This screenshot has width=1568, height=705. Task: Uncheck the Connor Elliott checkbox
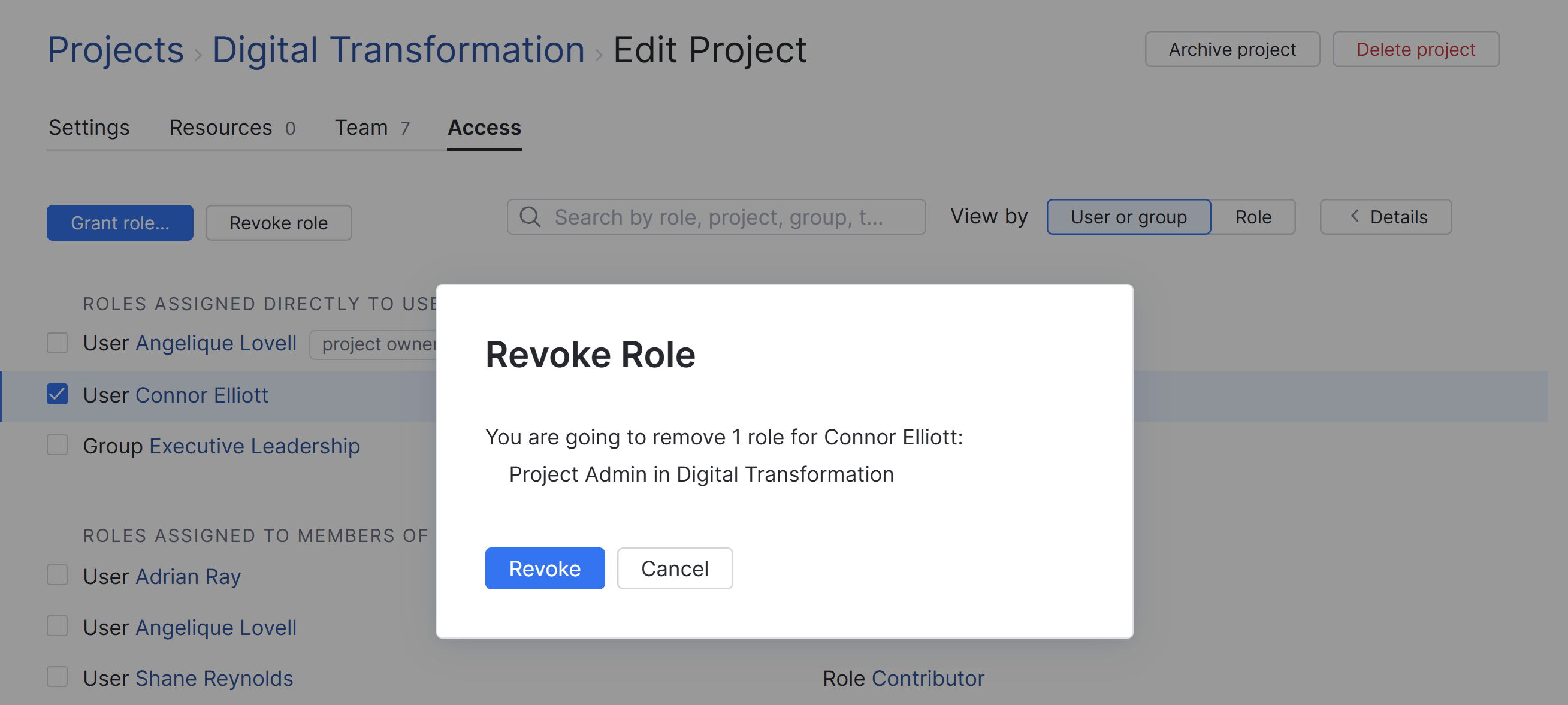[57, 395]
